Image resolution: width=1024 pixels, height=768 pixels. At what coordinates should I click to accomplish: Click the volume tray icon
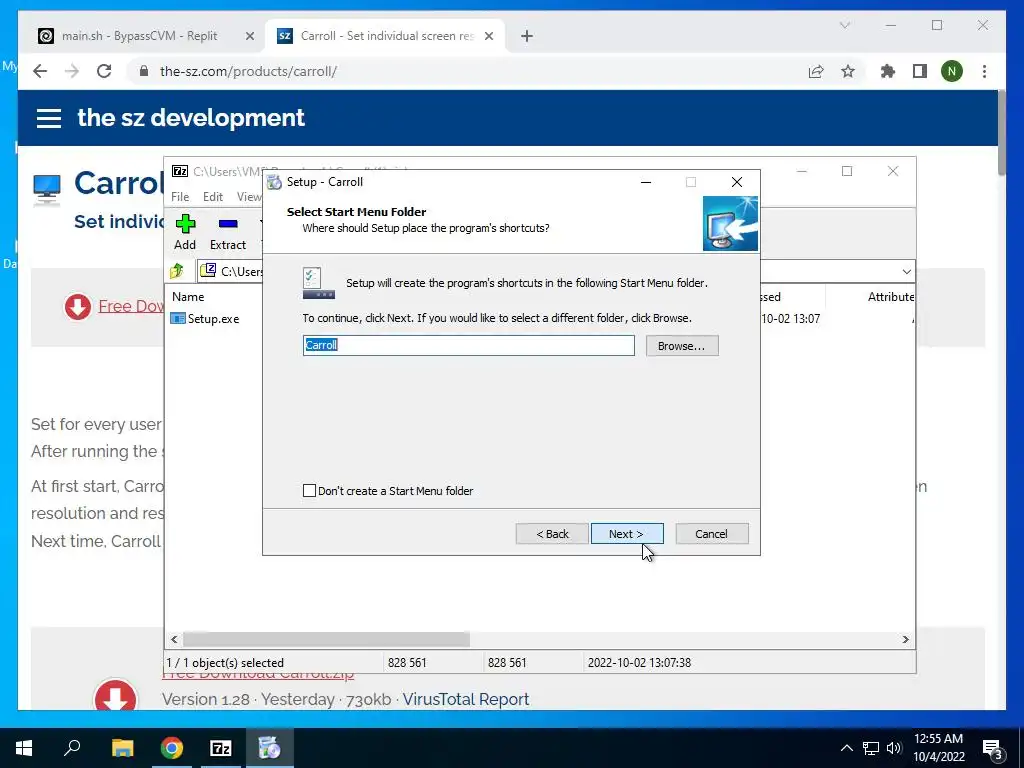click(894, 748)
